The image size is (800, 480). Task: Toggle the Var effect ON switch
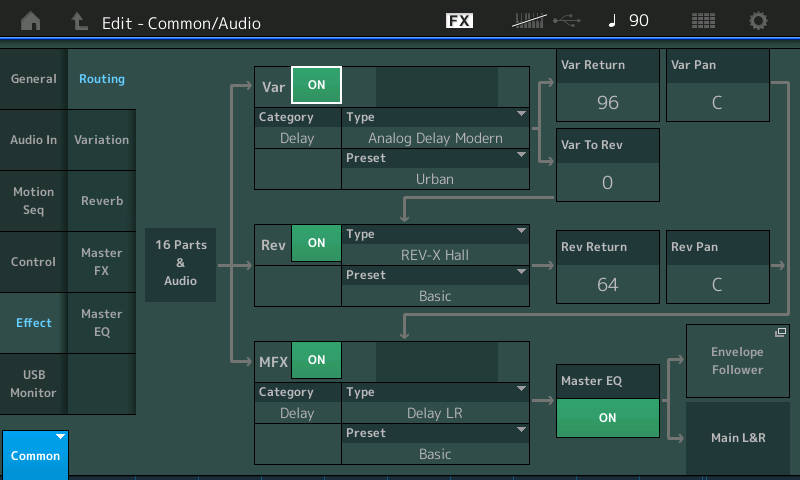pyautogui.click(x=316, y=86)
